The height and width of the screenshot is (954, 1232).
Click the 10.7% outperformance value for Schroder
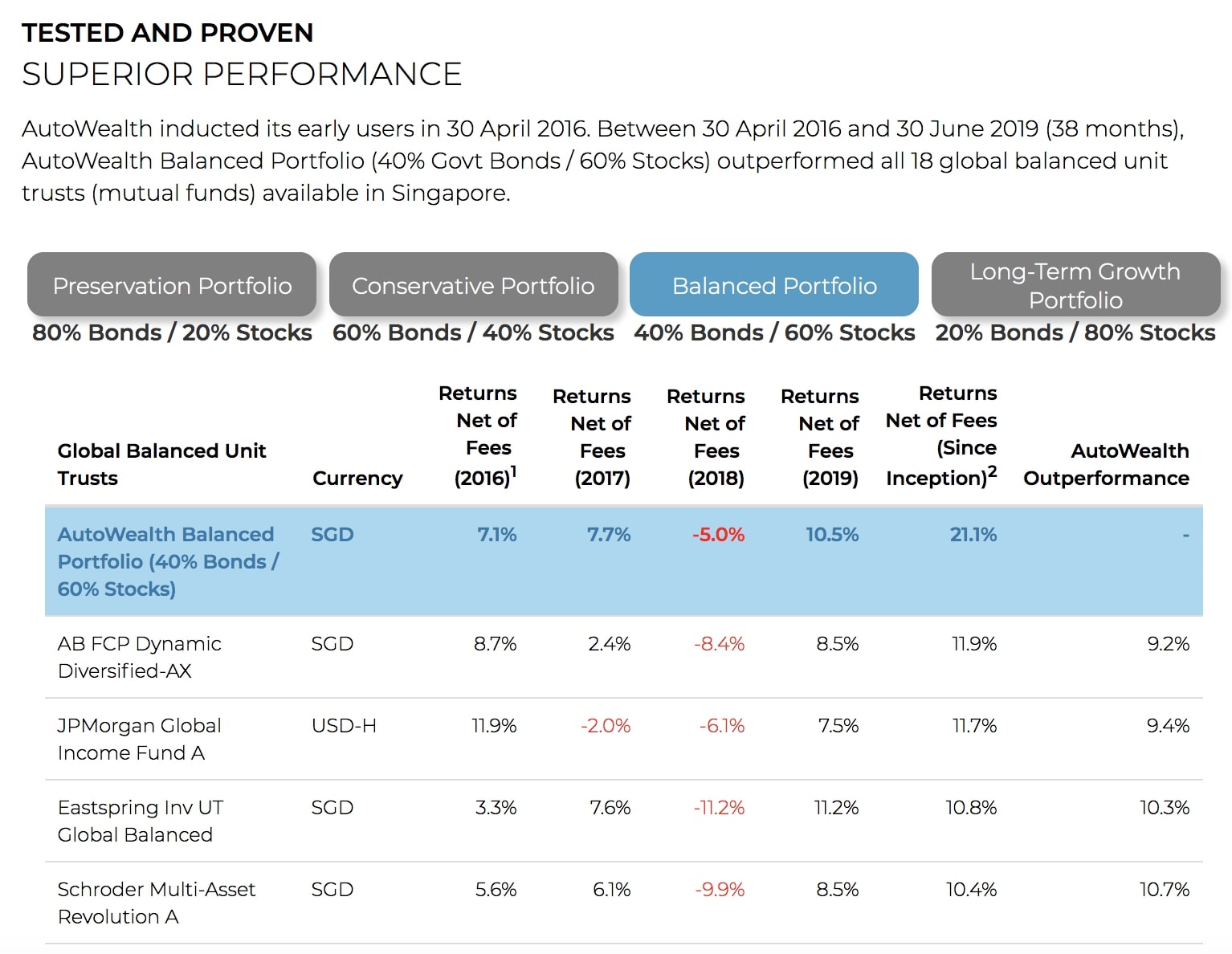1165,889
